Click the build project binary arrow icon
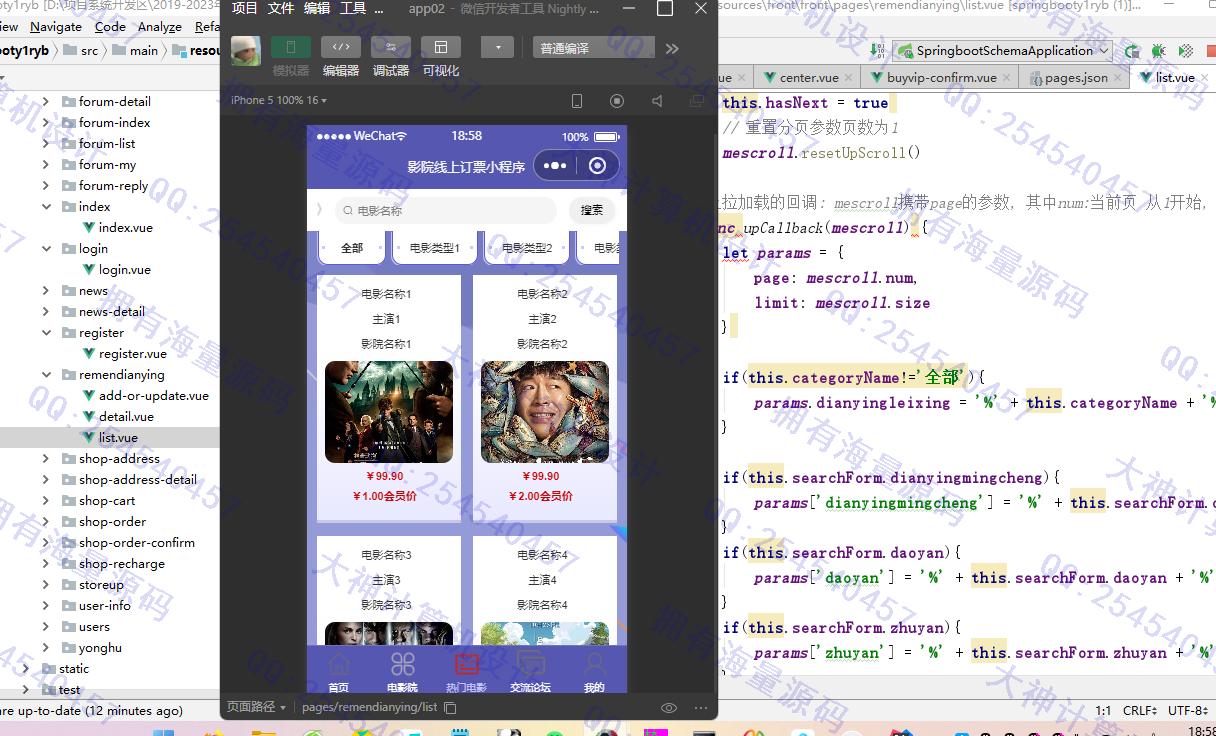The height and width of the screenshot is (736, 1216). (876, 50)
